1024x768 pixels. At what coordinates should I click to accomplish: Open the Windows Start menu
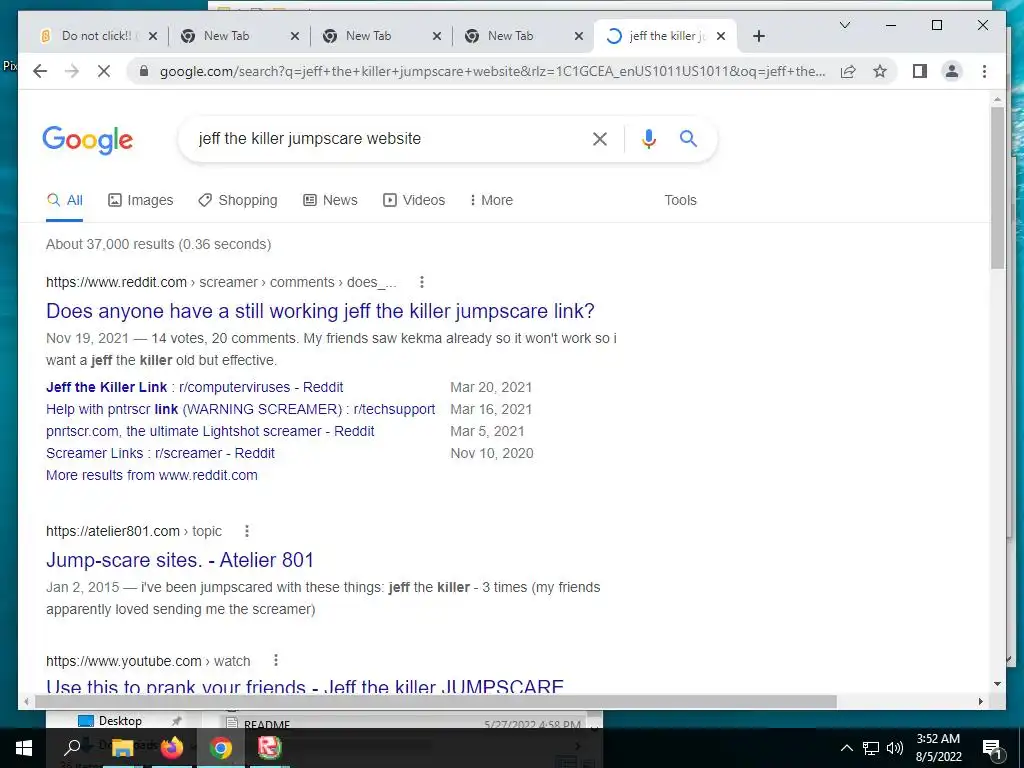point(24,748)
